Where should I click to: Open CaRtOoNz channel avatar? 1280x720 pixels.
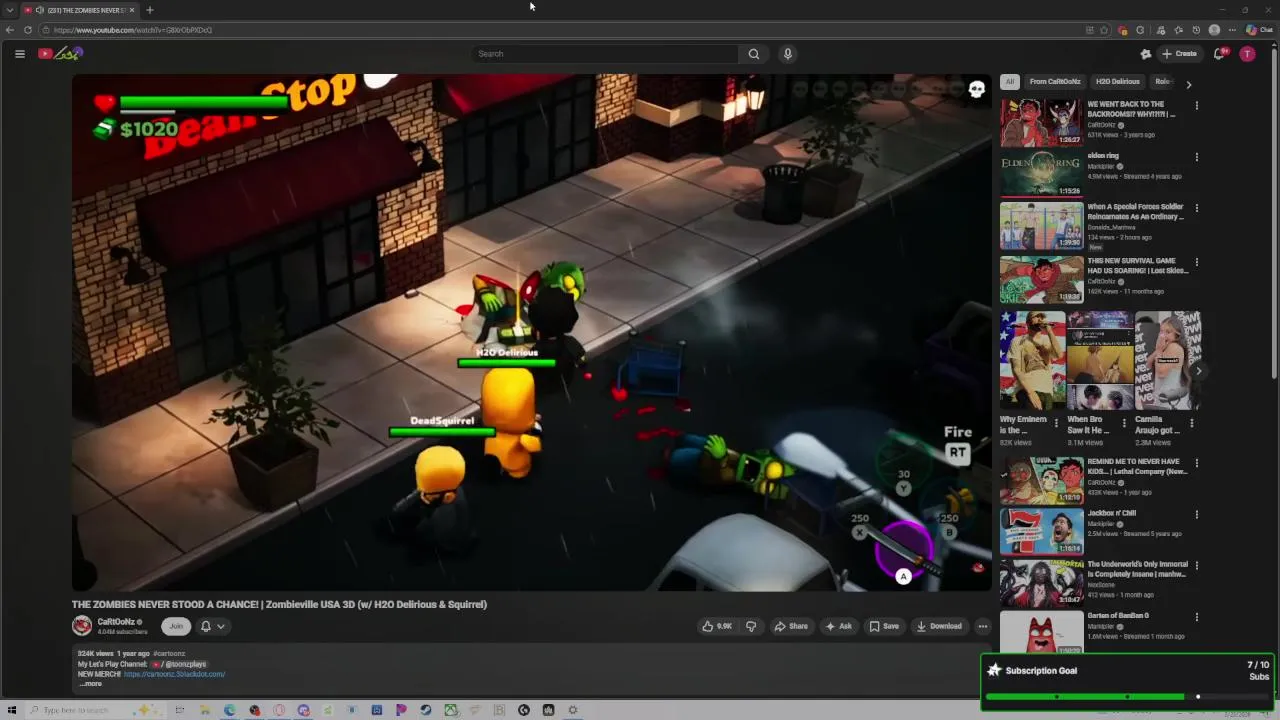(82, 626)
